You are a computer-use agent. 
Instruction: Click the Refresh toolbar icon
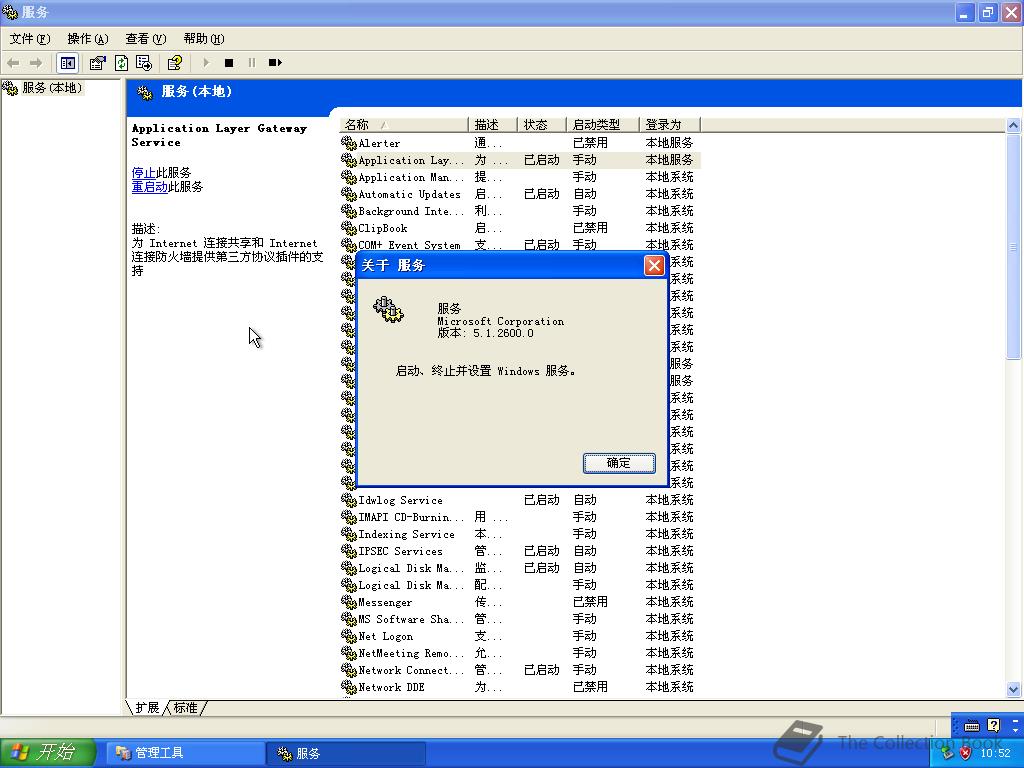pos(121,63)
